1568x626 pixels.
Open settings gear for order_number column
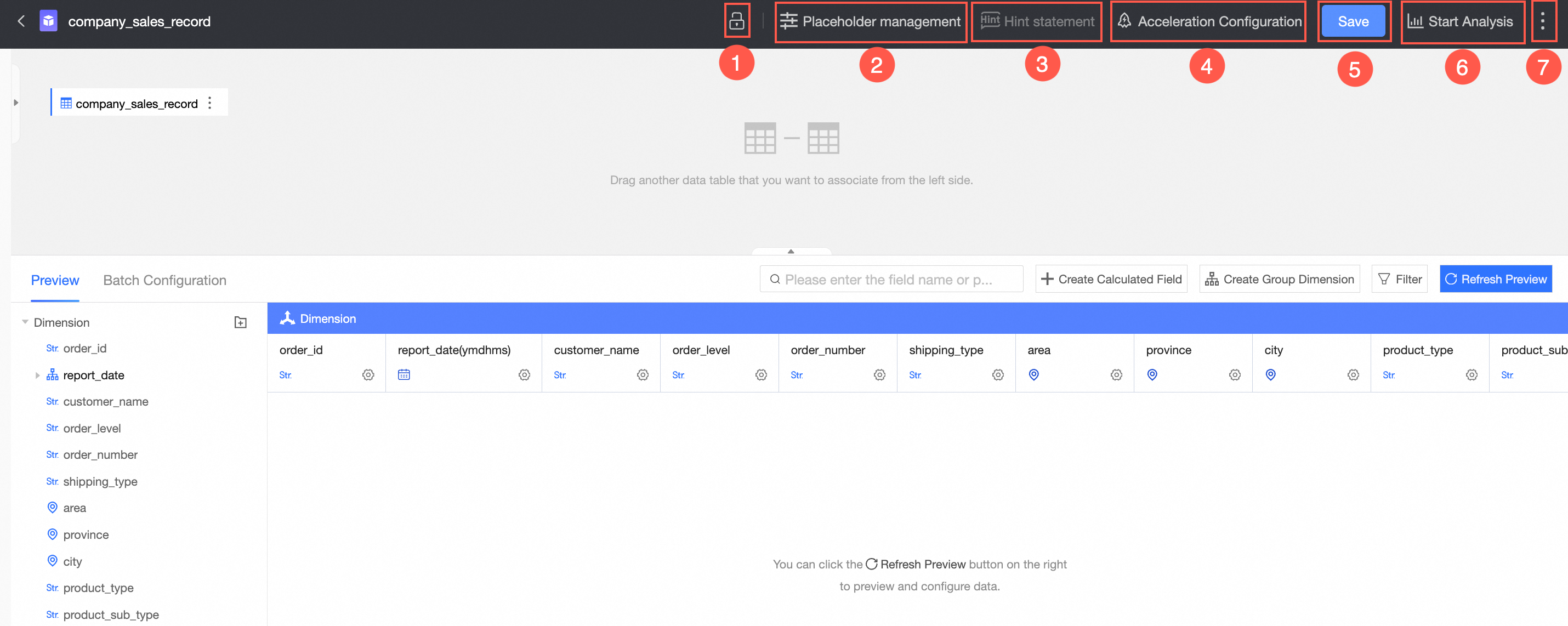(879, 375)
